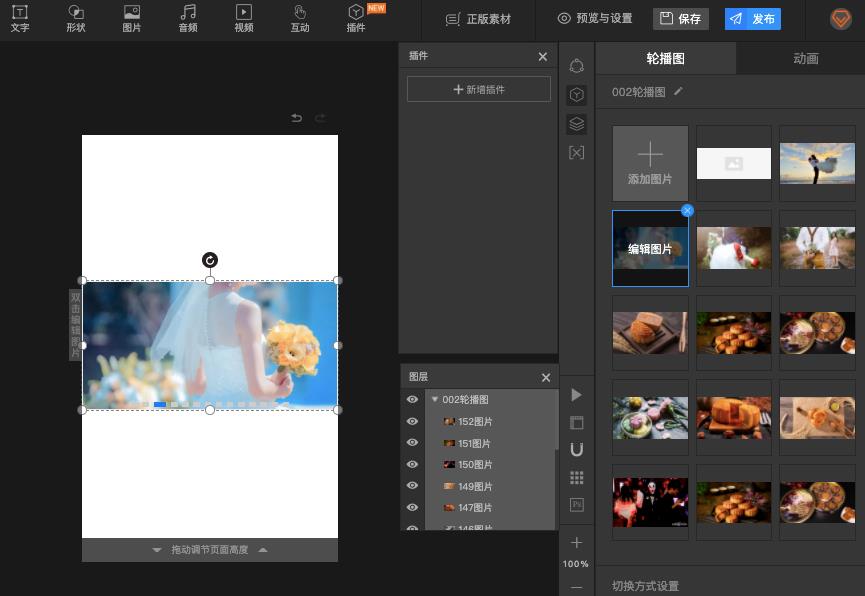Switch to the 轮播图 tab

[665, 58]
